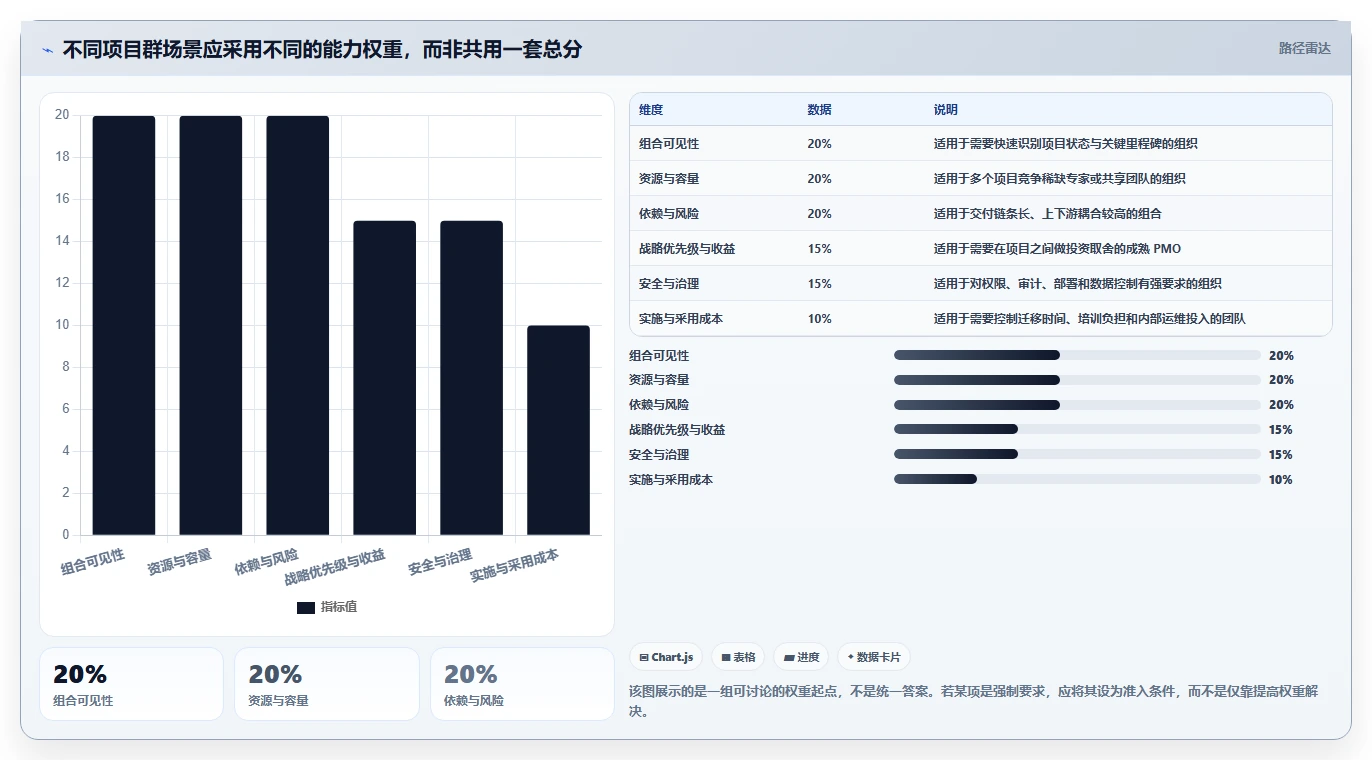Select 依赖与风险 cell in table
Screen dimensions: 1372x760
[669, 214]
